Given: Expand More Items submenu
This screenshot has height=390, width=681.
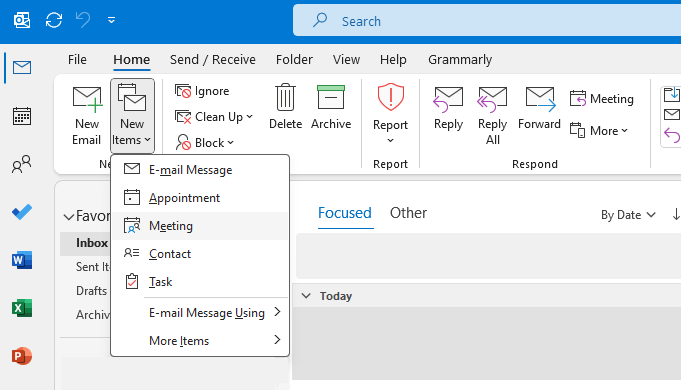Looking at the screenshot, I should click(200, 340).
